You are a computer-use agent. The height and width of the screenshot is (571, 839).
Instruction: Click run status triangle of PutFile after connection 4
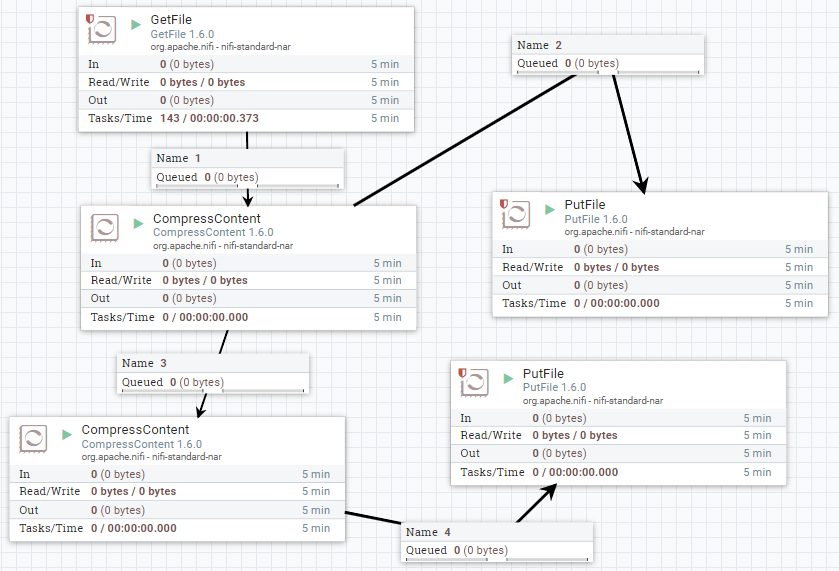[x=507, y=375]
